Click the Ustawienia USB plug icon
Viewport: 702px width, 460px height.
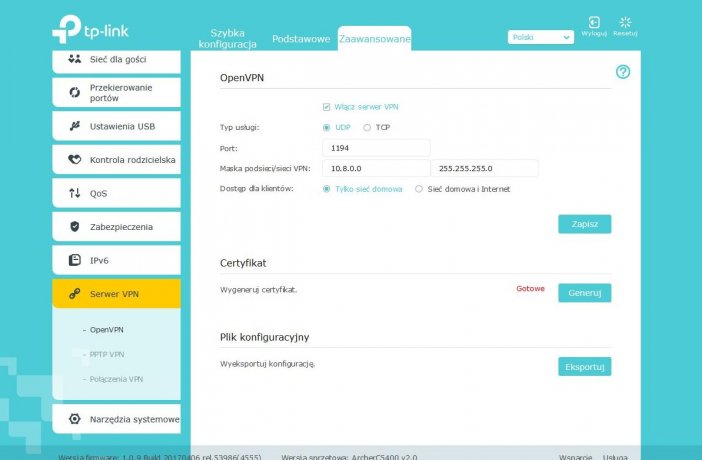click(74, 126)
